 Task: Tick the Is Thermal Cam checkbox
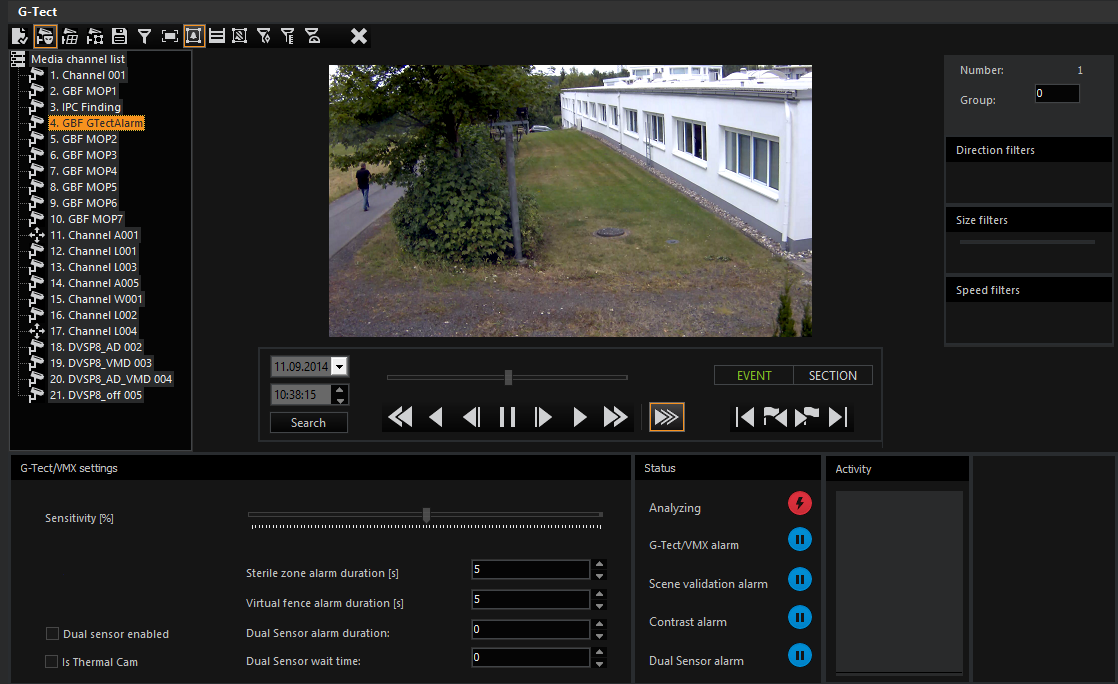51,662
